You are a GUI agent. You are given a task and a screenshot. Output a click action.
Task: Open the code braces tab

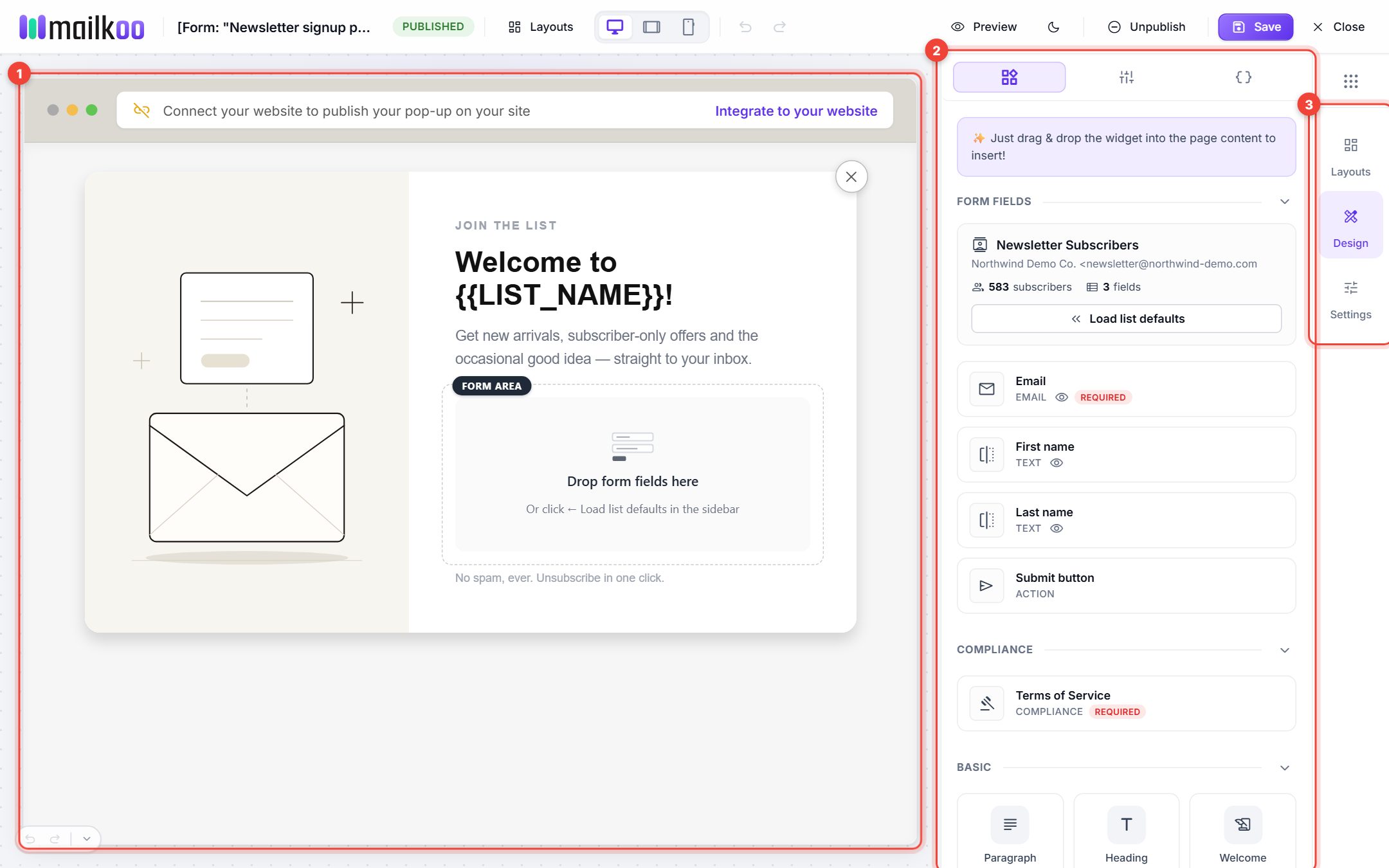[x=1243, y=77]
